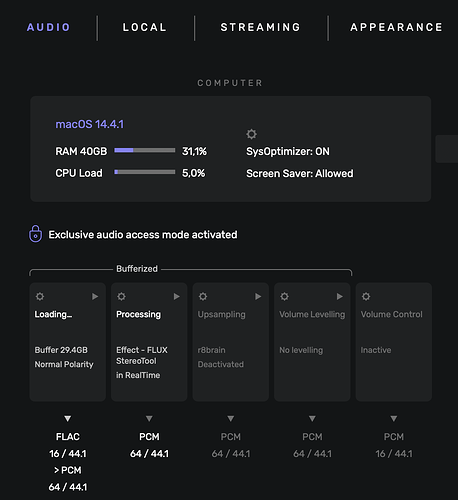Open gear settings on Processing card
This screenshot has width=458, height=500.
click(x=121, y=296)
